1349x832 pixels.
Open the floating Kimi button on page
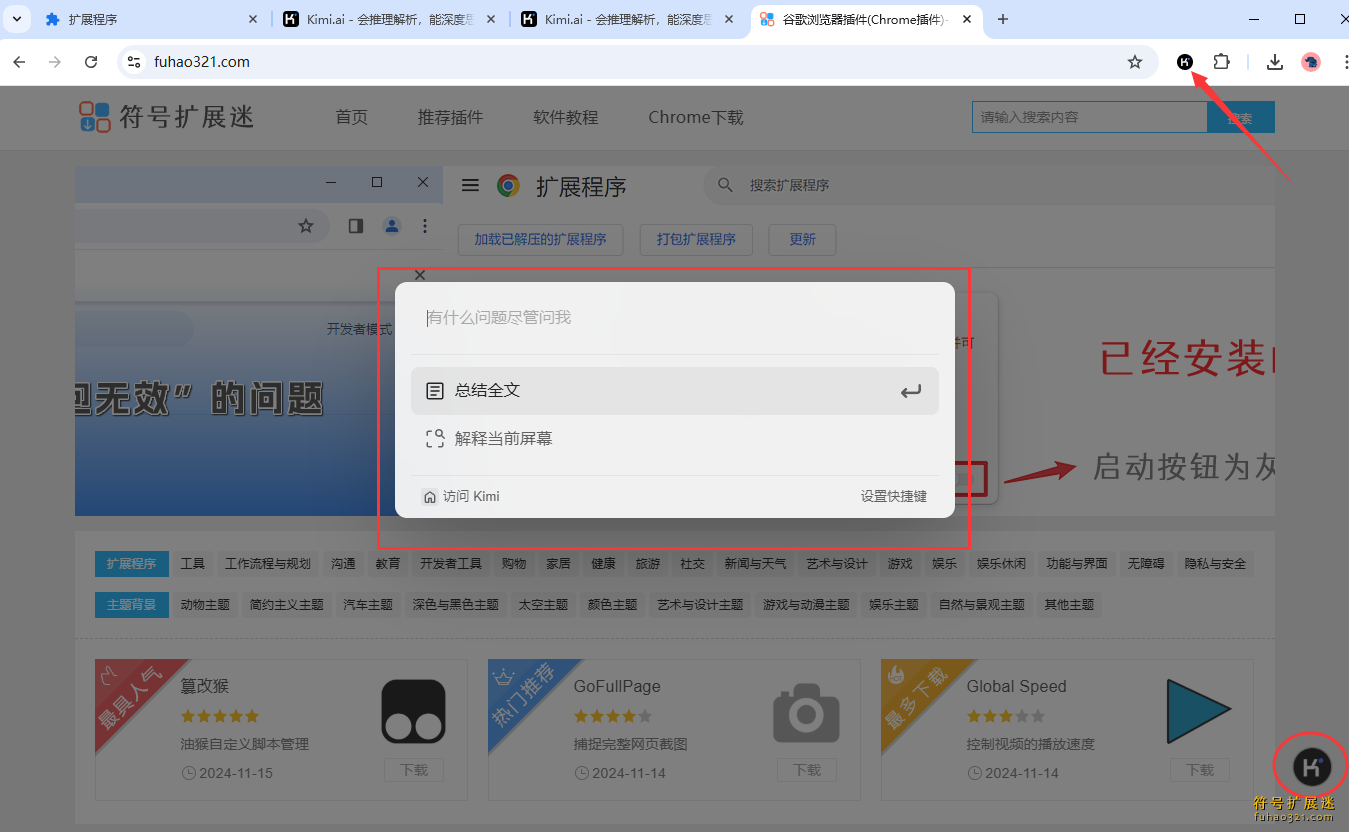tap(1311, 767)
